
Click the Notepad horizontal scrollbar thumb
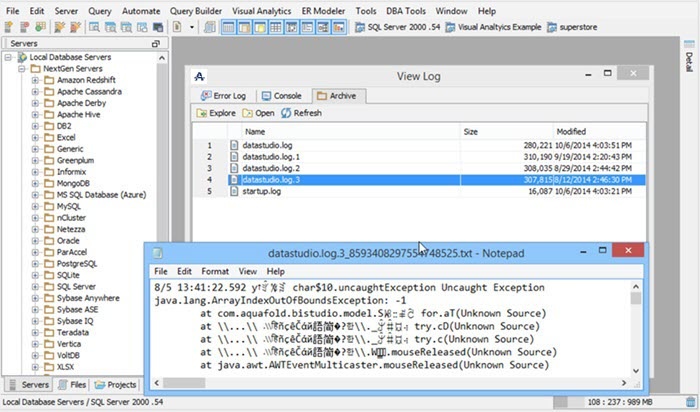[x=184, y=383]
